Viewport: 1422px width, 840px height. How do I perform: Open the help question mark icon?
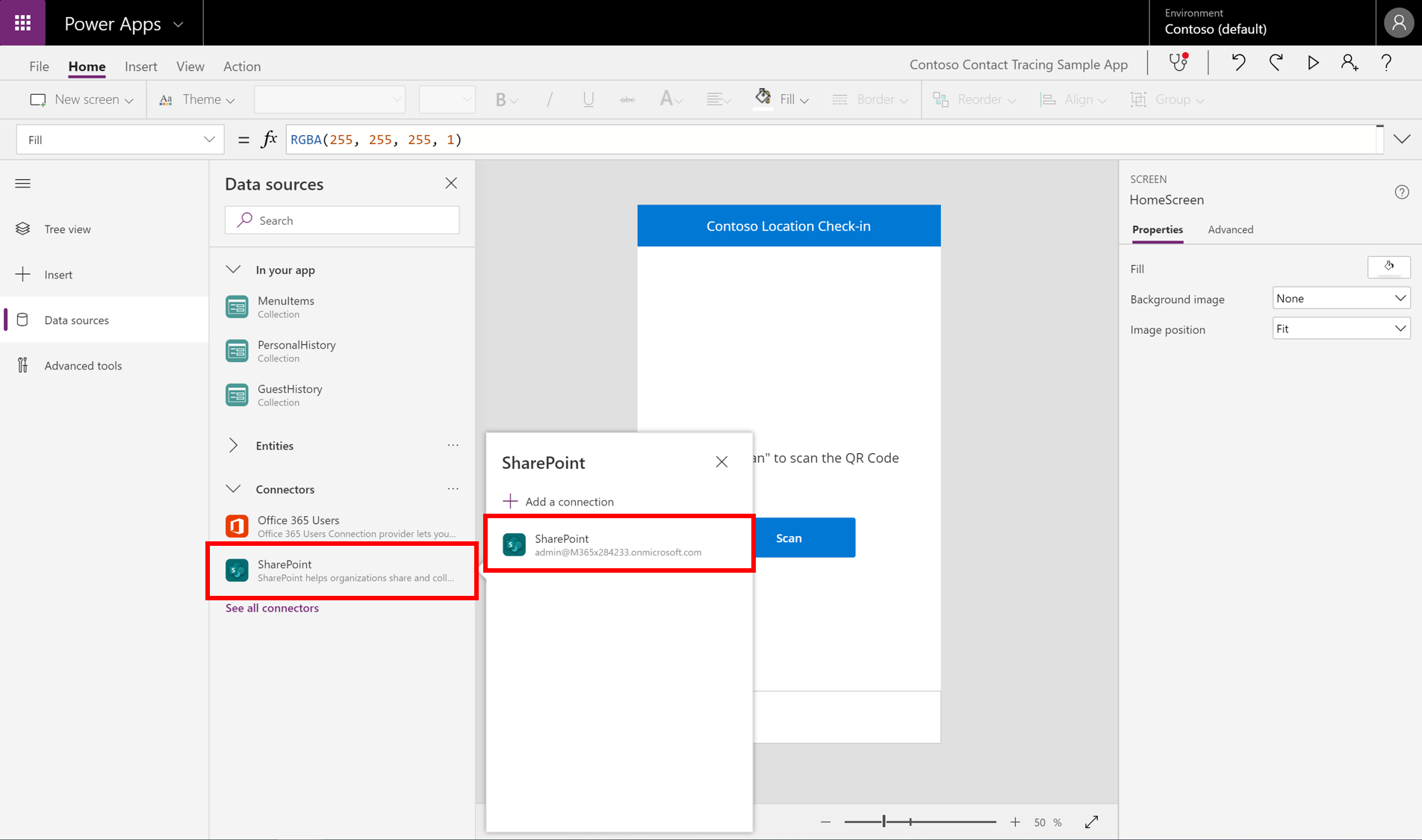1386,63
